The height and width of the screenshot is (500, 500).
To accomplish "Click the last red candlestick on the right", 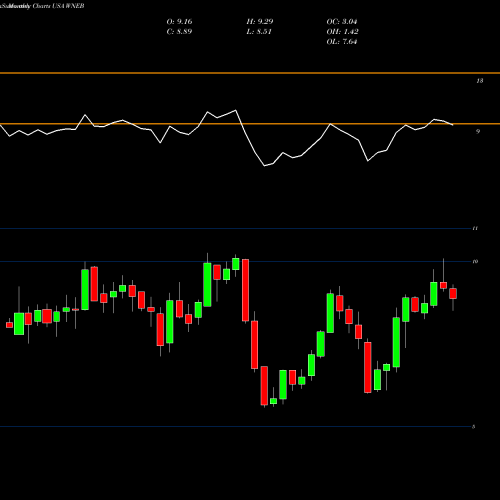I will (453, 294).
